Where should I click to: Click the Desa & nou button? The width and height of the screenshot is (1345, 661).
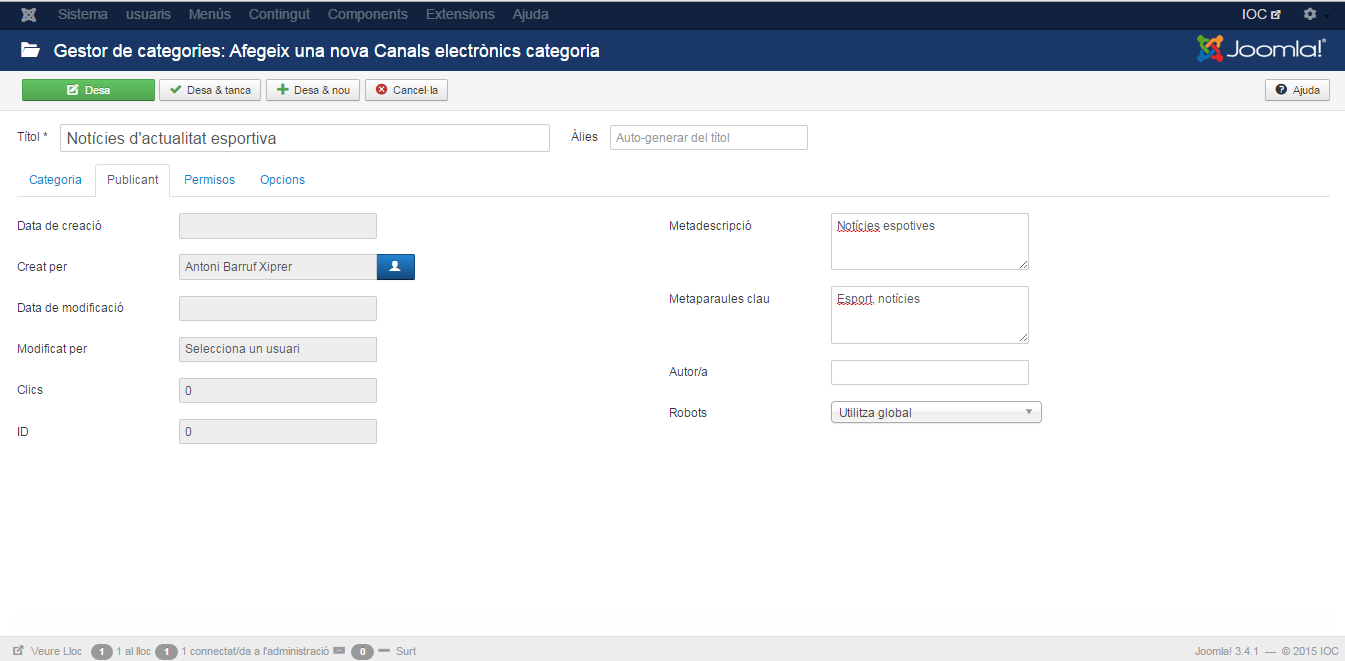pos(313,90)
